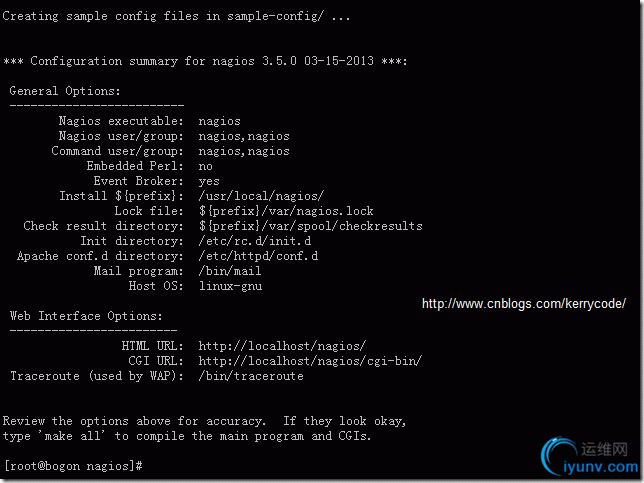This screenshot has width=644, height=483.
Task: Click the /etc/rc.d/init.d init directory value
Action: click(x=255, y=241)
